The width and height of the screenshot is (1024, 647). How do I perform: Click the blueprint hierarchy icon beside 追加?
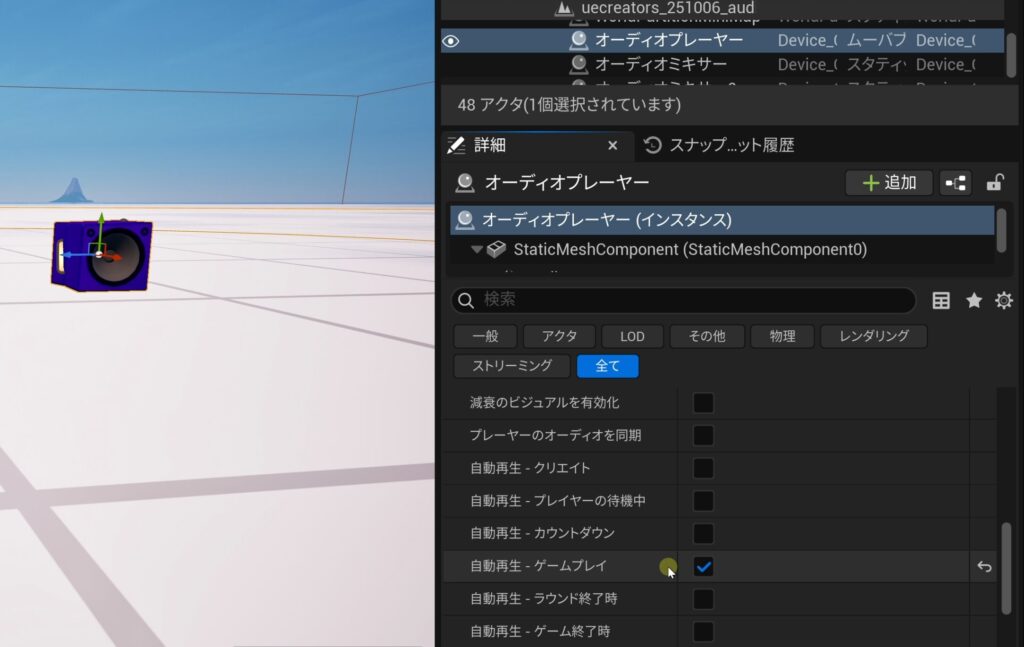click(x=956, y=183)
